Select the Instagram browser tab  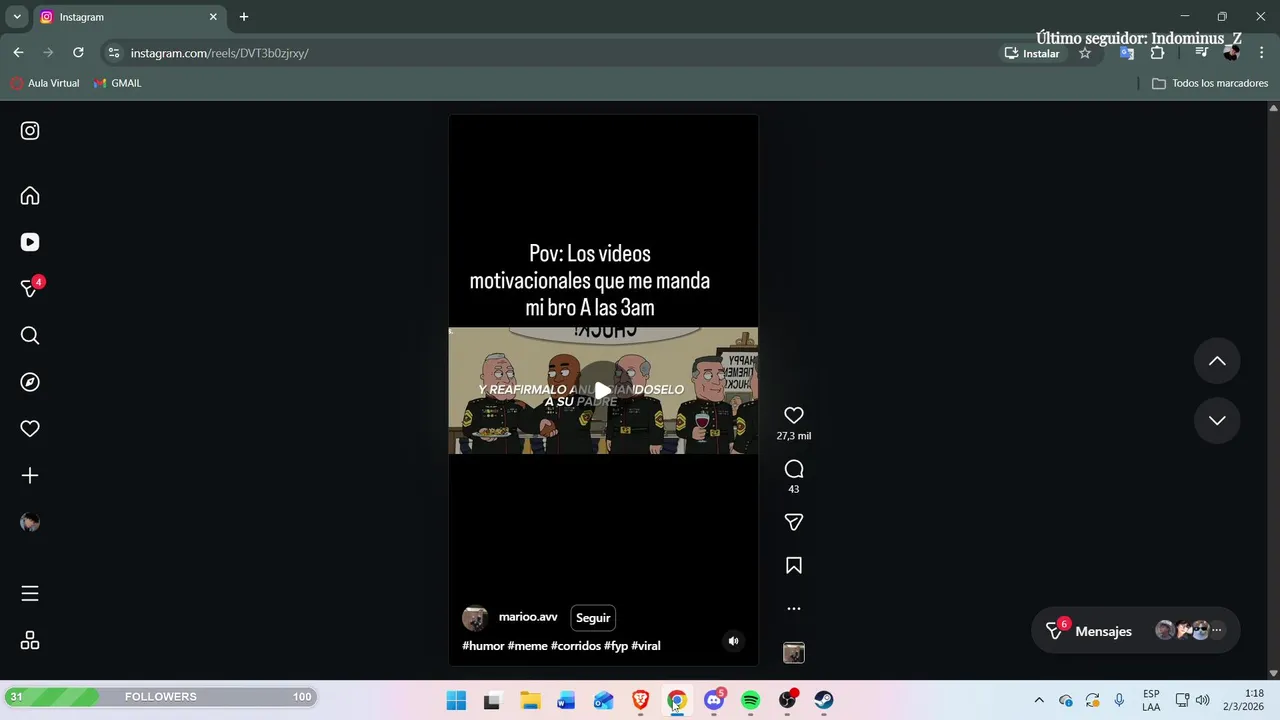tap(128, 17)
